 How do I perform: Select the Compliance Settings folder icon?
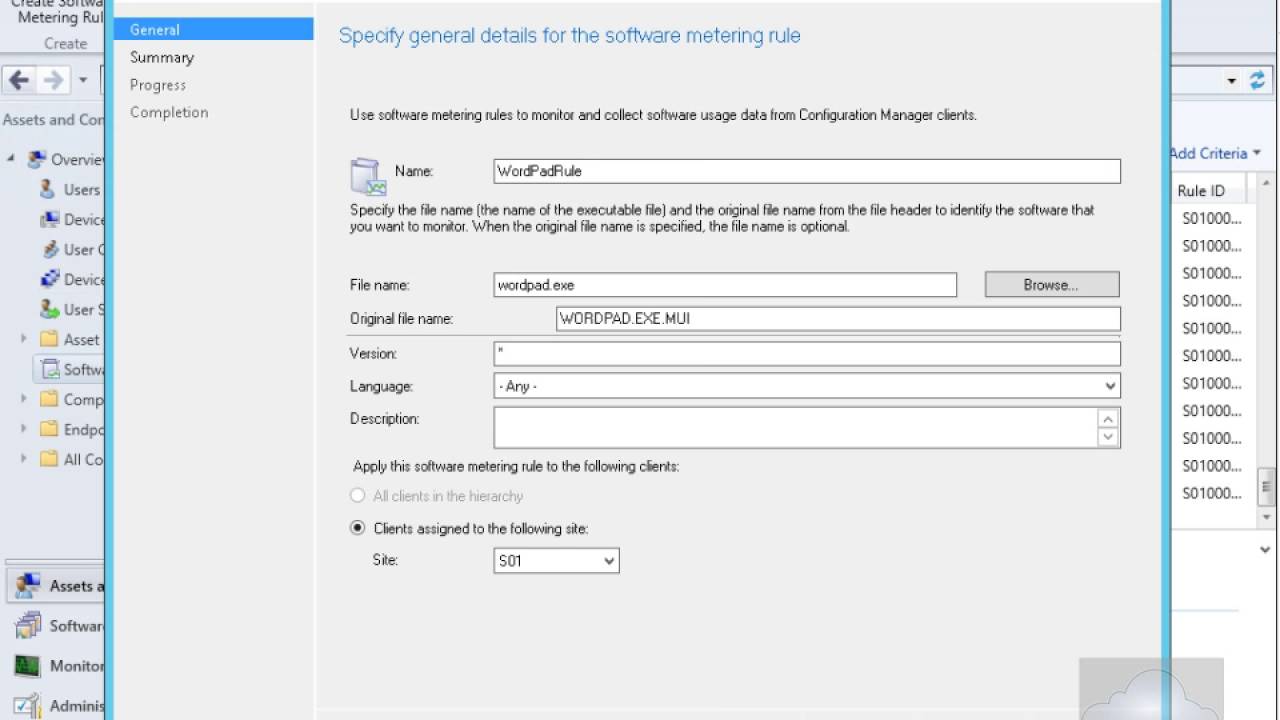(48, 399)
